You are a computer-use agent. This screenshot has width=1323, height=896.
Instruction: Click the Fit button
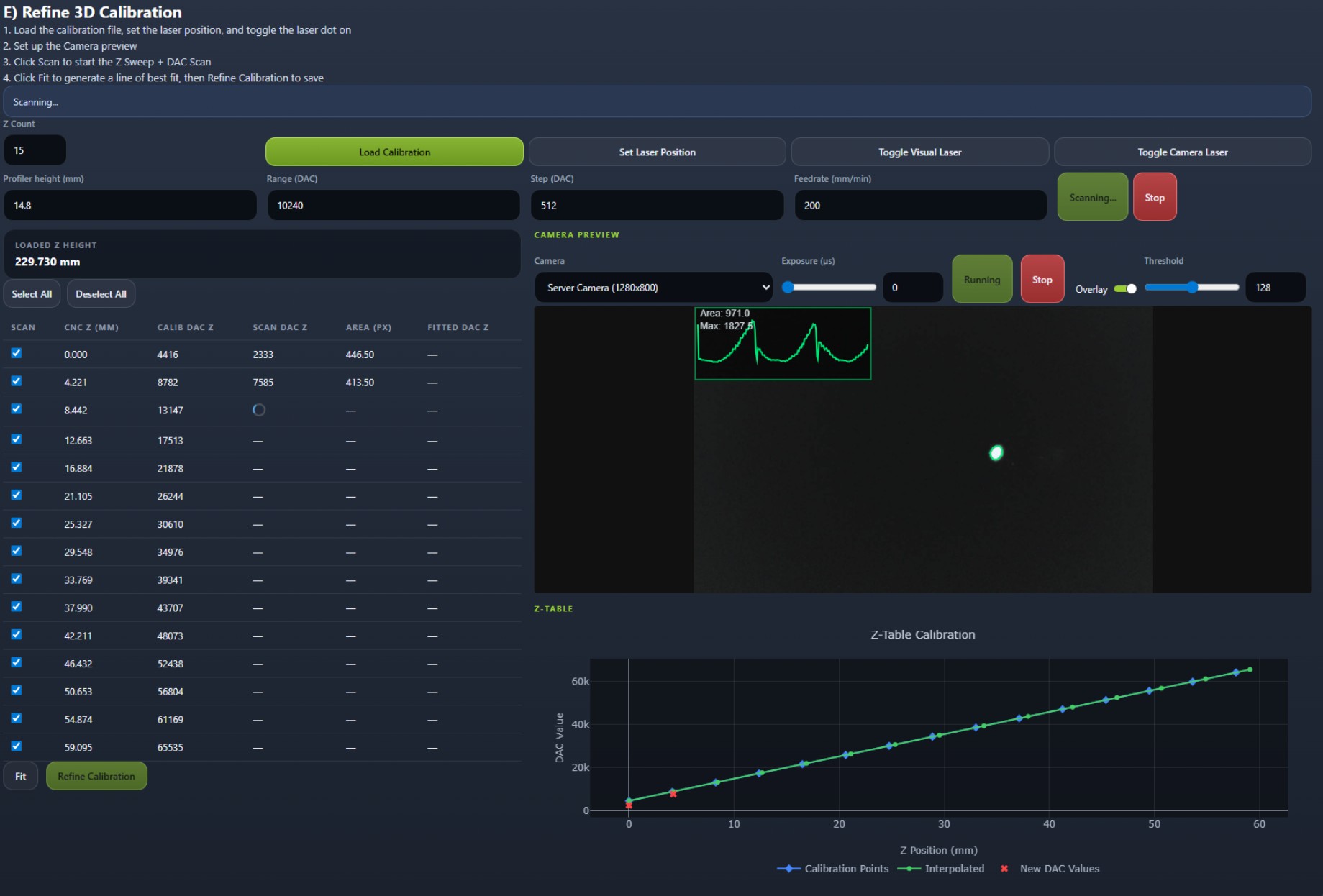(x=21, y=776)
